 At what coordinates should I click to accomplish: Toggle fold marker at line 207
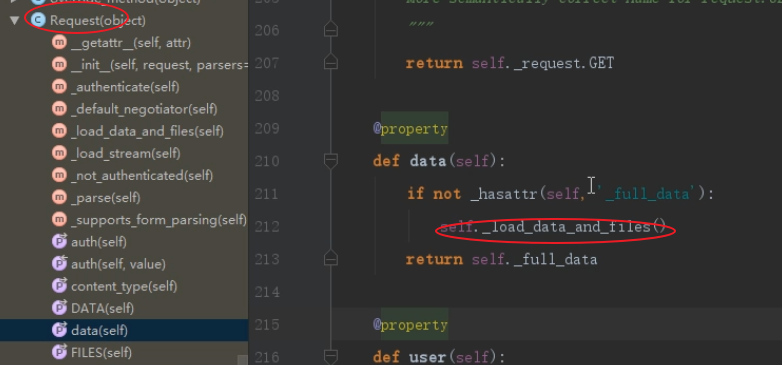point(330,63)
